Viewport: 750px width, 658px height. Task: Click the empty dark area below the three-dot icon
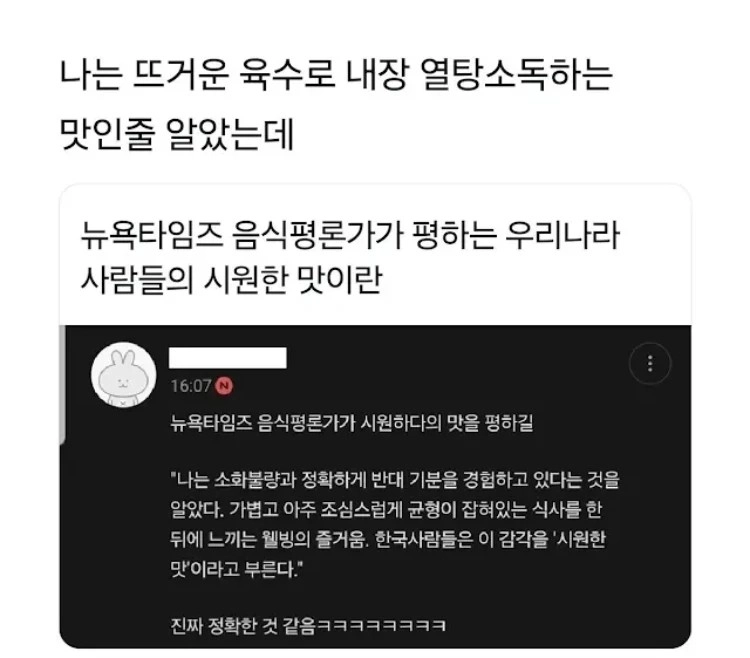pos(650,478)
